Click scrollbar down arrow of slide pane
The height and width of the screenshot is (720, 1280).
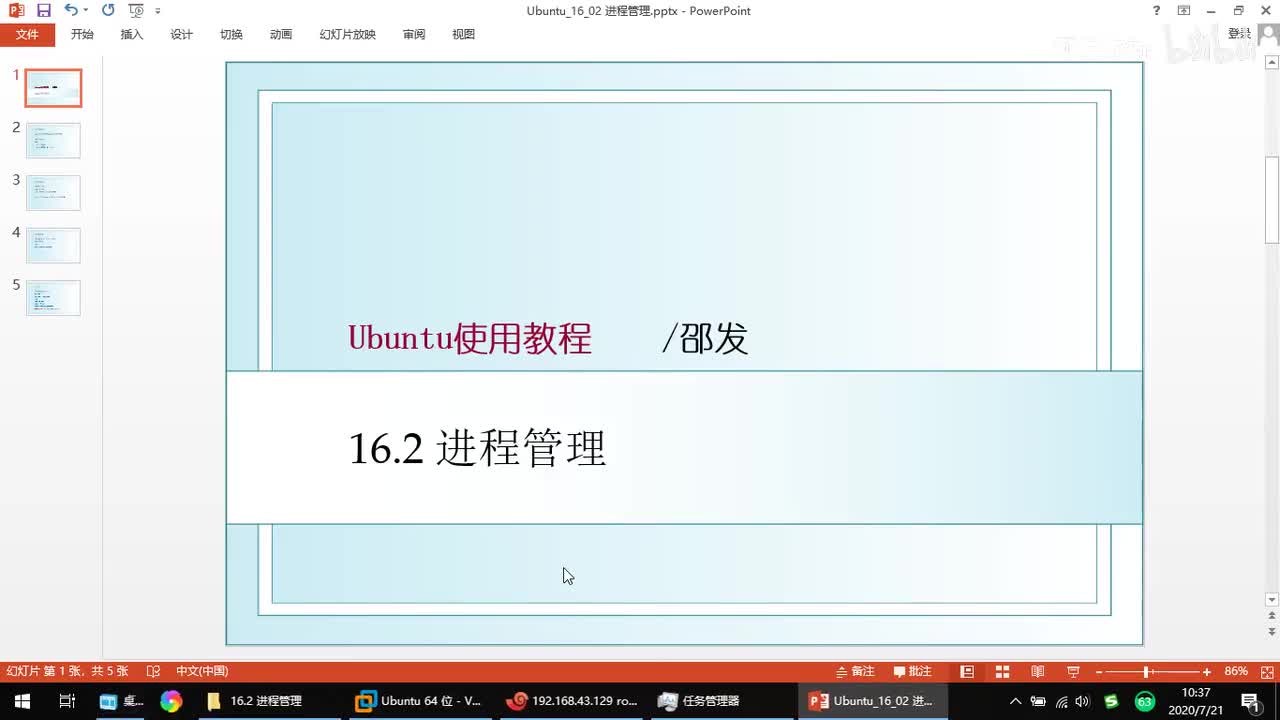click(1272, 600)
